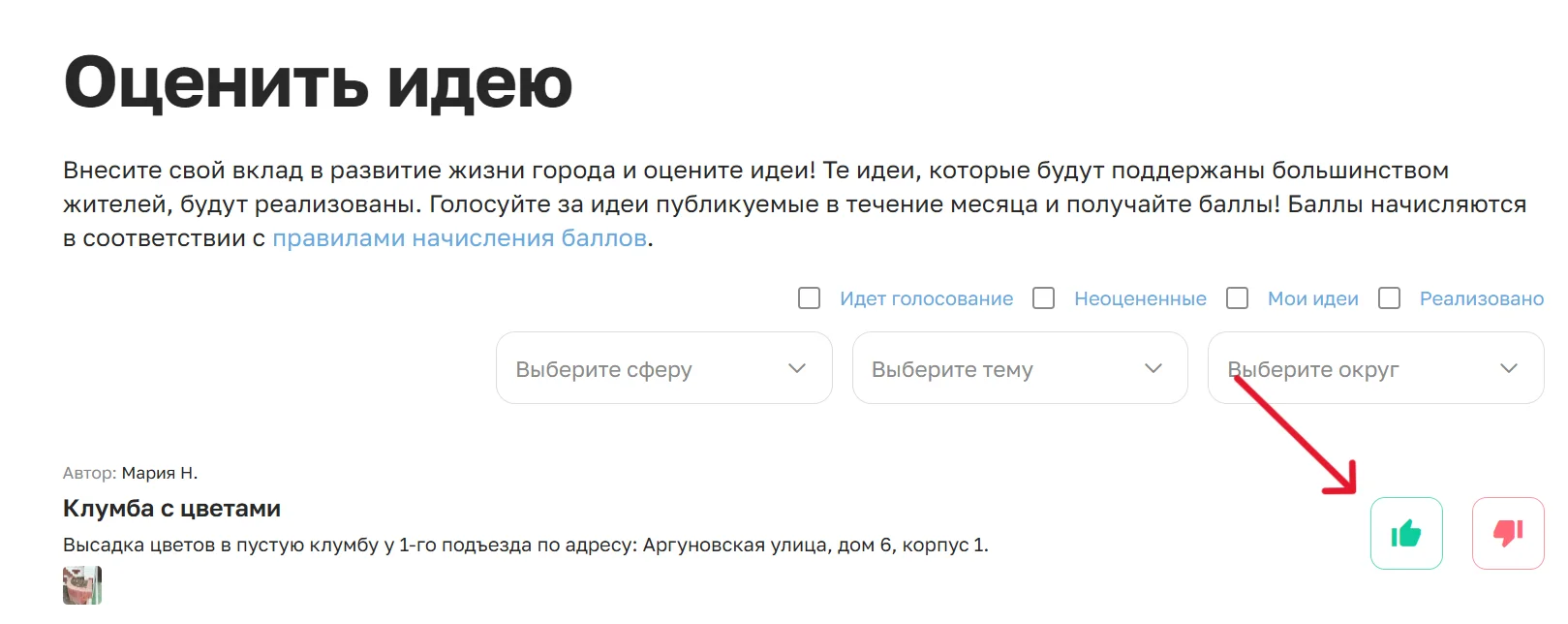1568x624 pixels.
Task: Dislike the idea with the thumbs down icon
Action: click(x=1508, y=533)
